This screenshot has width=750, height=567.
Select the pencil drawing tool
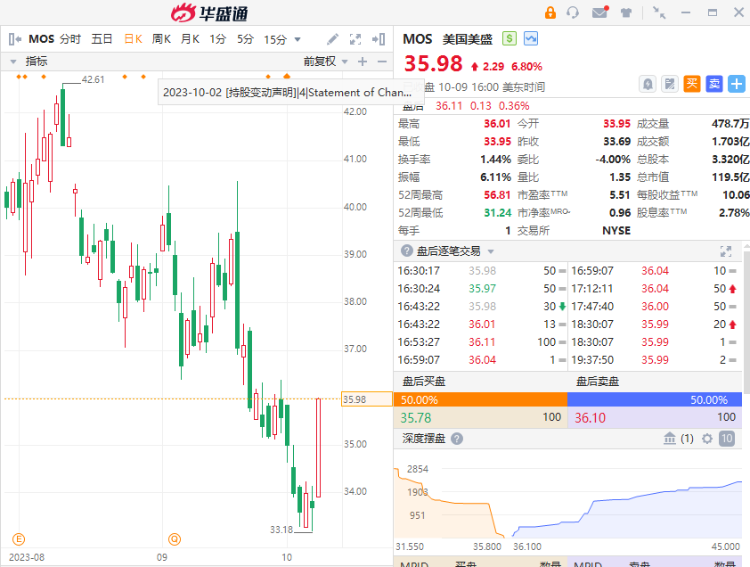tap(332, 39)
